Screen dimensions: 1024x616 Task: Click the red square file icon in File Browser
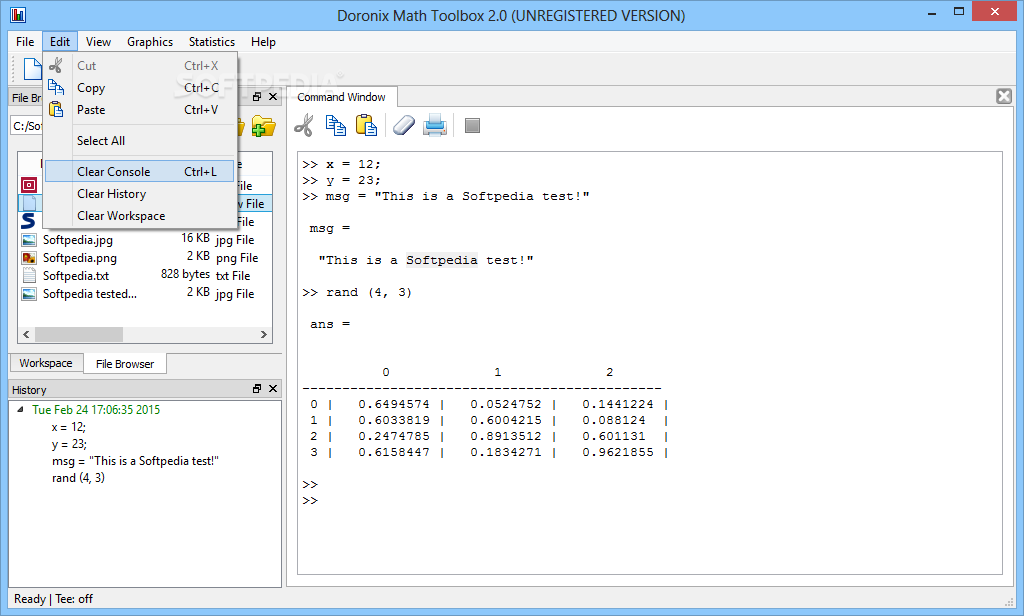[29, 185]
